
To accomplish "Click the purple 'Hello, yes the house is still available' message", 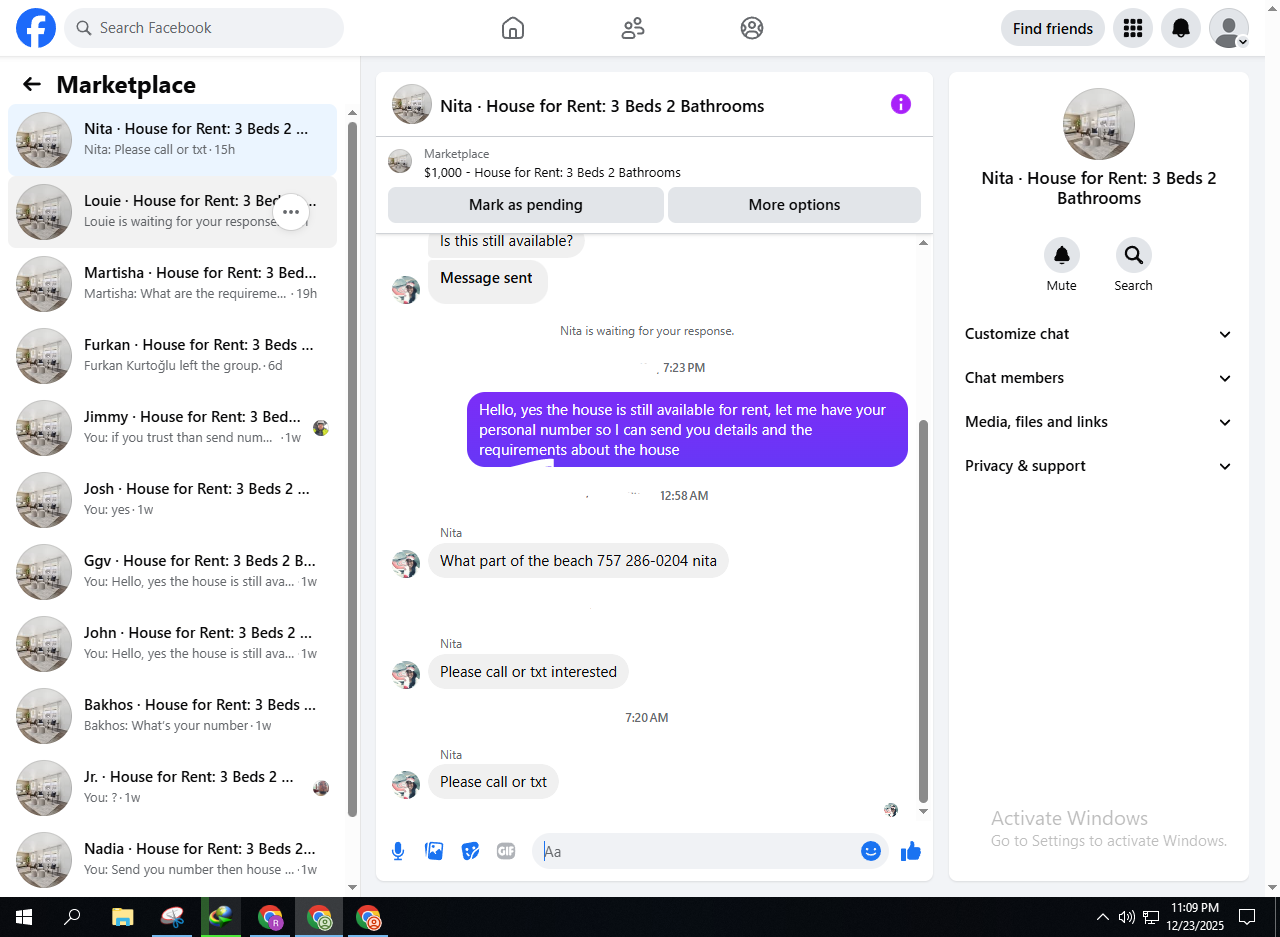I will click(x=687, y=430).
